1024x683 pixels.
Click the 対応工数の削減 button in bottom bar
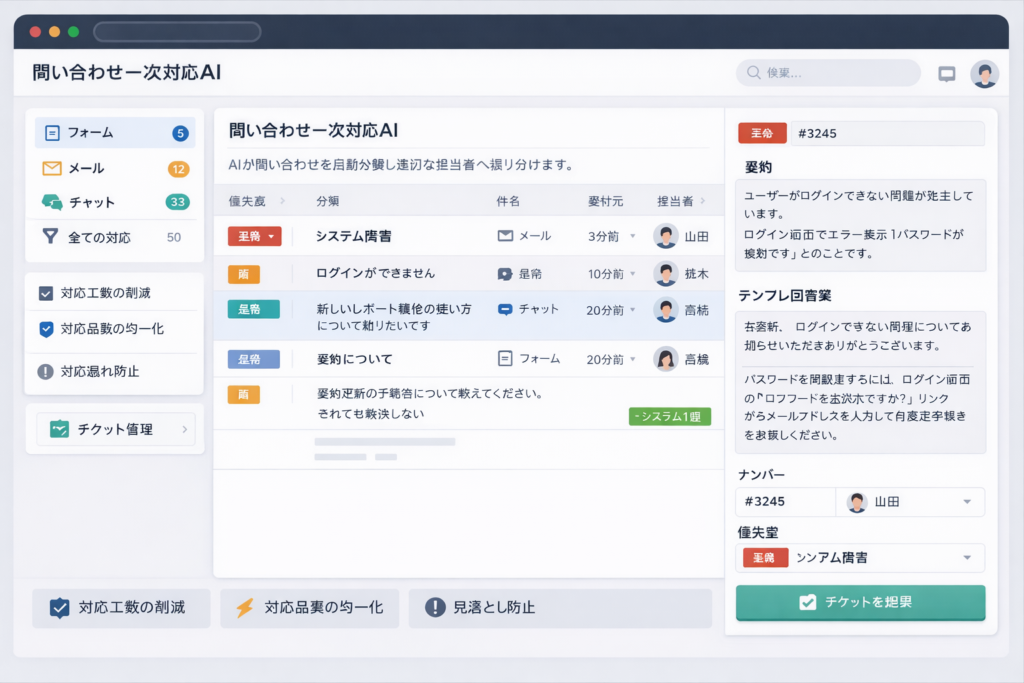121,607
